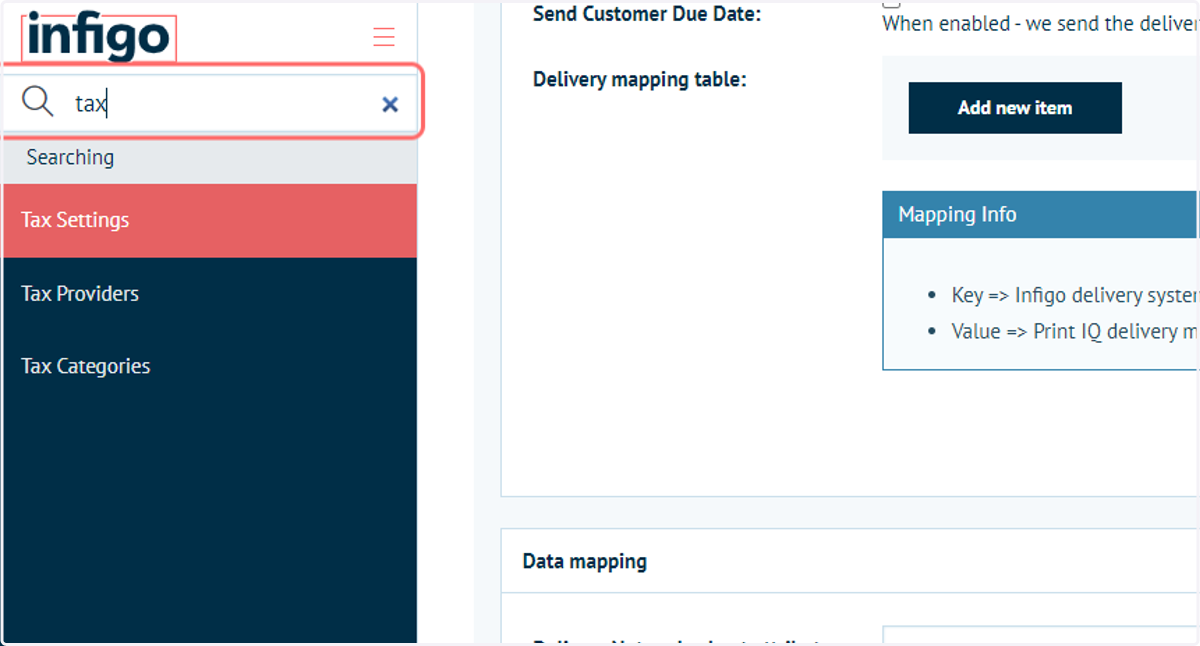Toggle the hamburger menu icon
Image resolution: width=1200 pixels, height=646 pixels.
pyautogui.click(x=384, y=38)
